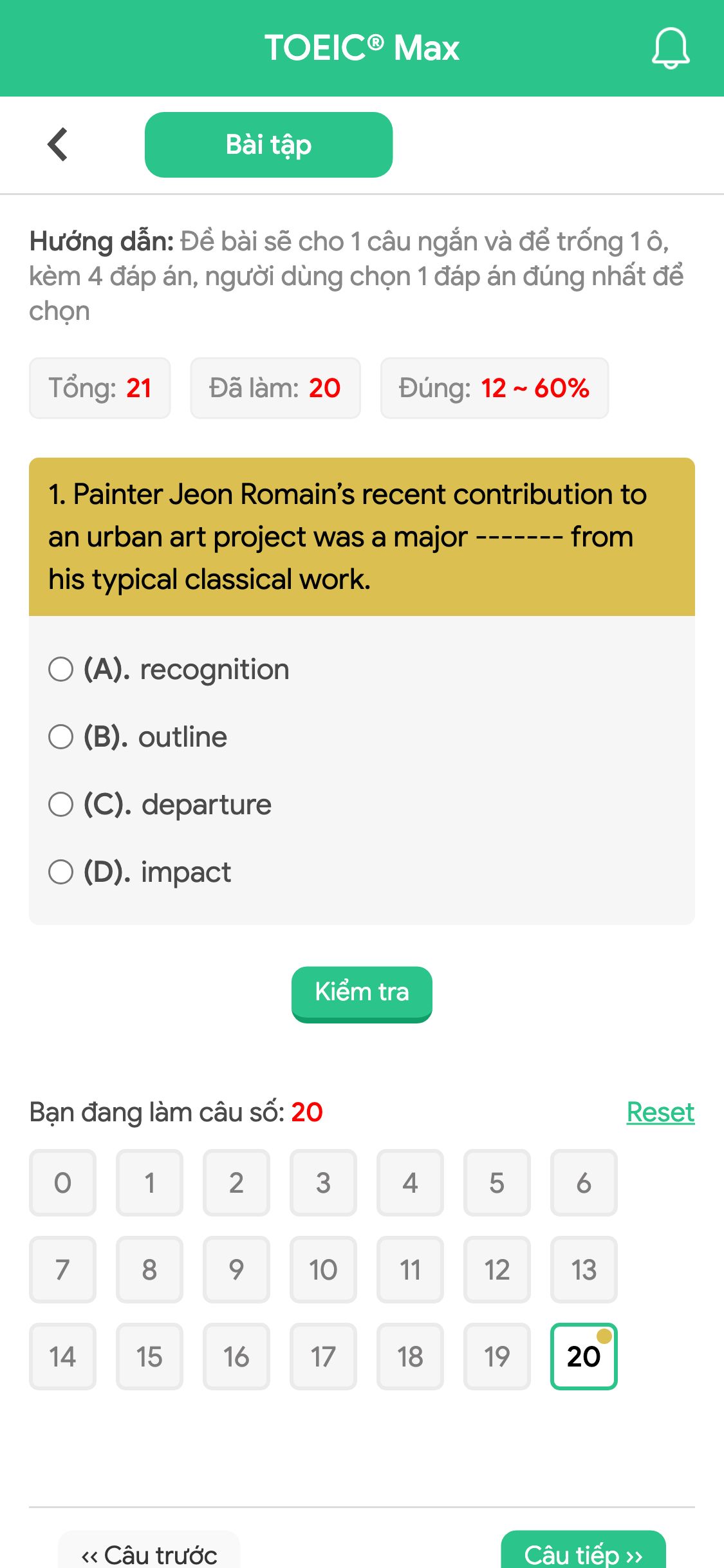Jump to question 0
Screen dimensions: 724x1568
tap(62, 1183)
